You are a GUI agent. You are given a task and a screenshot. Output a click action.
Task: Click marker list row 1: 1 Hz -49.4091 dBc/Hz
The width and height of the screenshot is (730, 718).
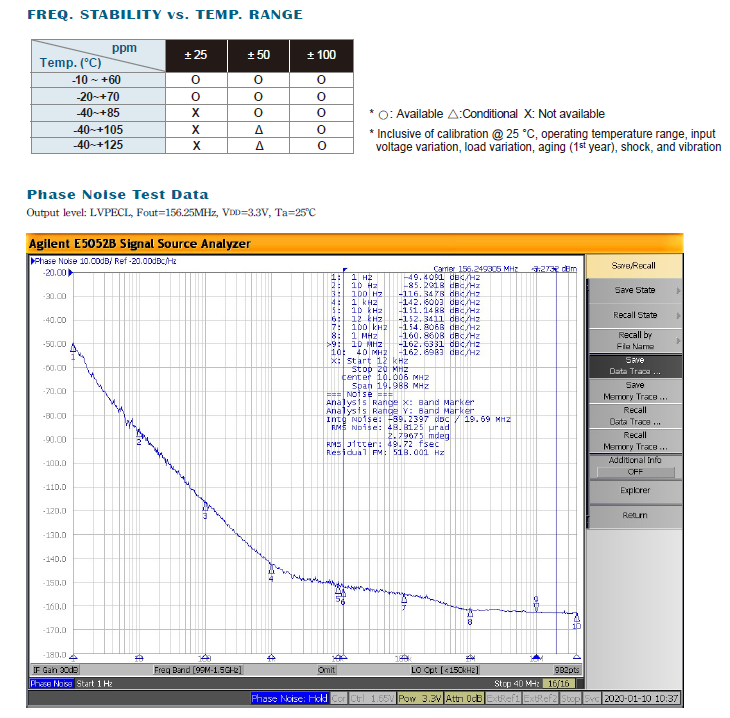[405, 278]
